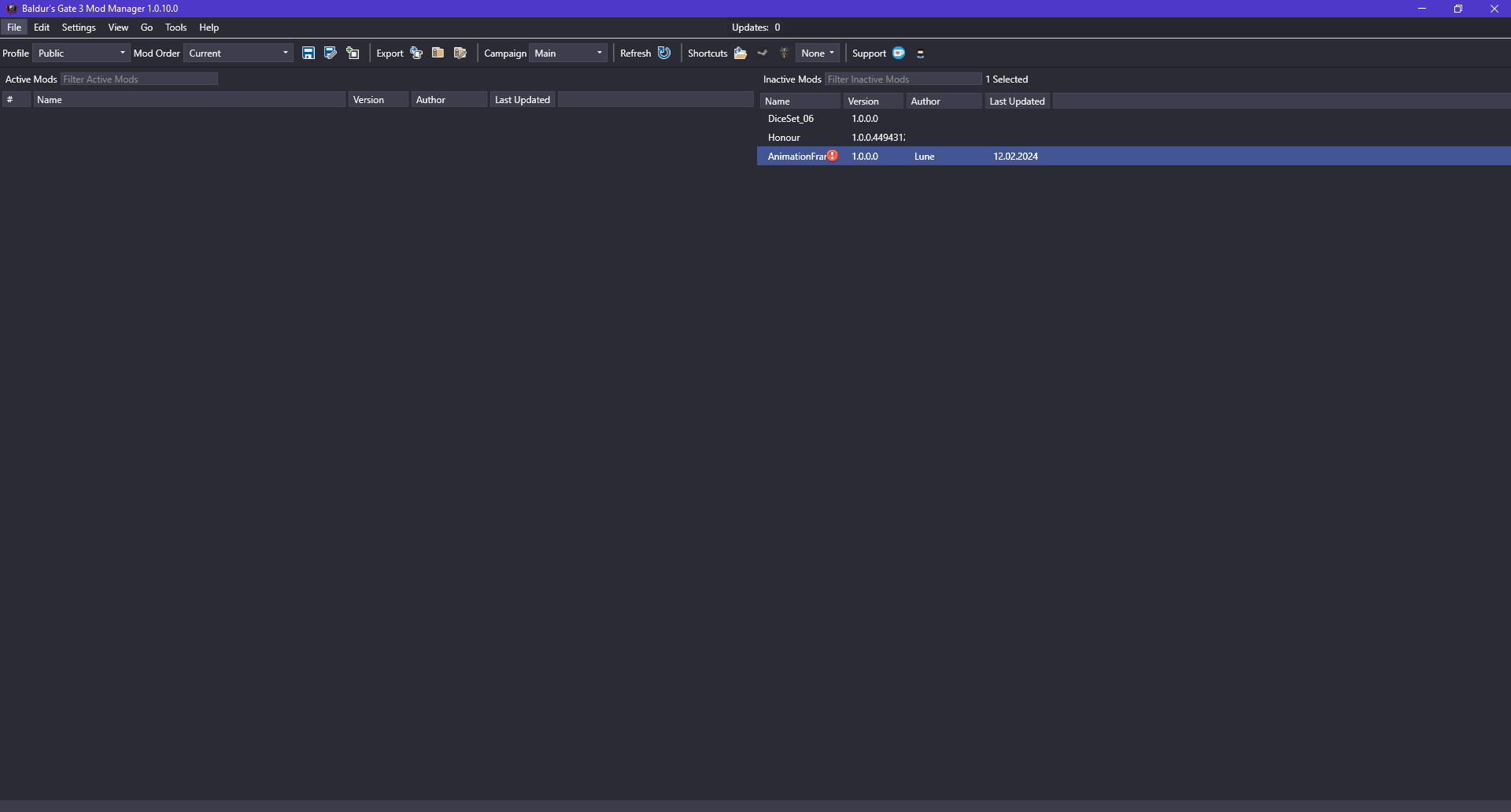Image resolution: width=1511 pixels, height=812 pixels.
Task: Click the DiceSet_06 version 1.0.0.0
Action: click(865, 118)
